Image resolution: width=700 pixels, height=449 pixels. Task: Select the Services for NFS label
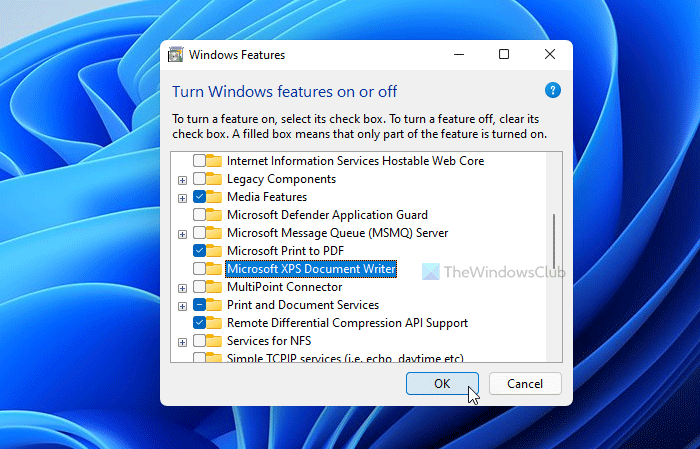269,341
